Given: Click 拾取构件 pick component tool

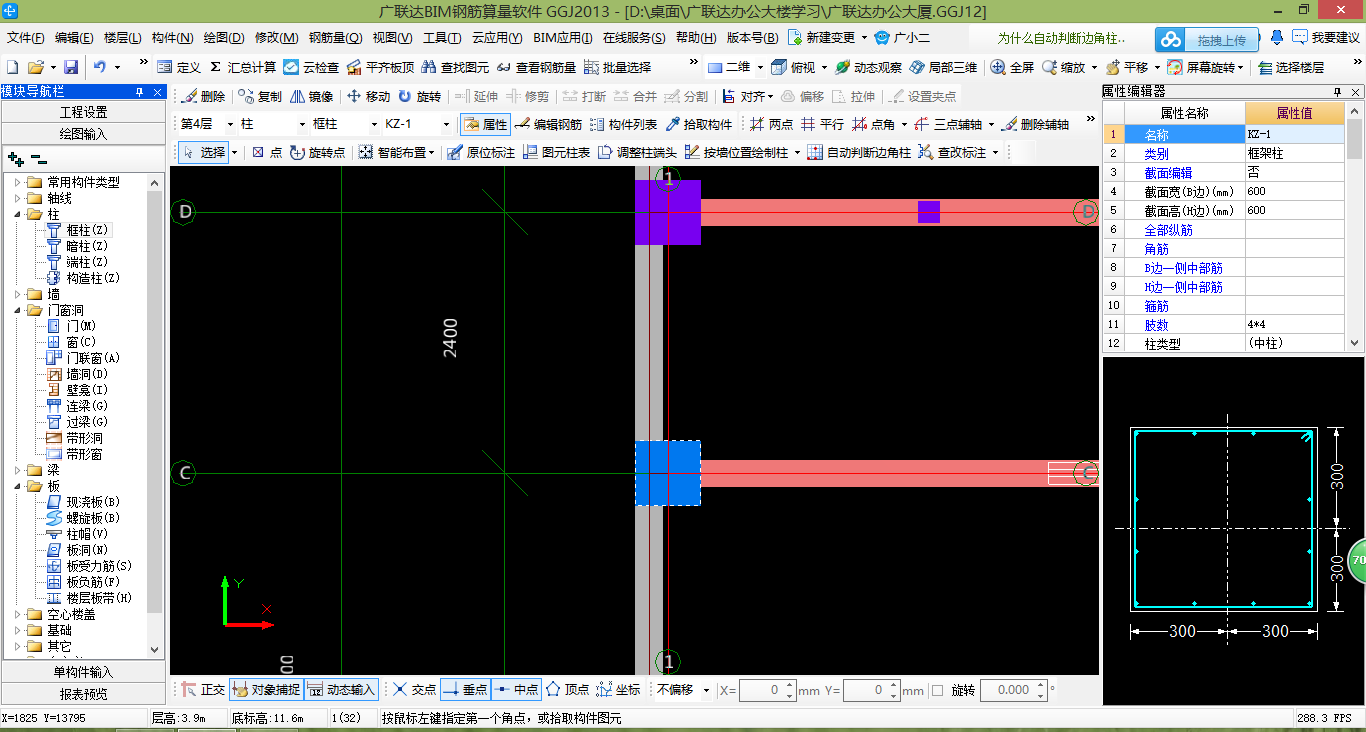Looking at the screenshot, I should 698,124.
